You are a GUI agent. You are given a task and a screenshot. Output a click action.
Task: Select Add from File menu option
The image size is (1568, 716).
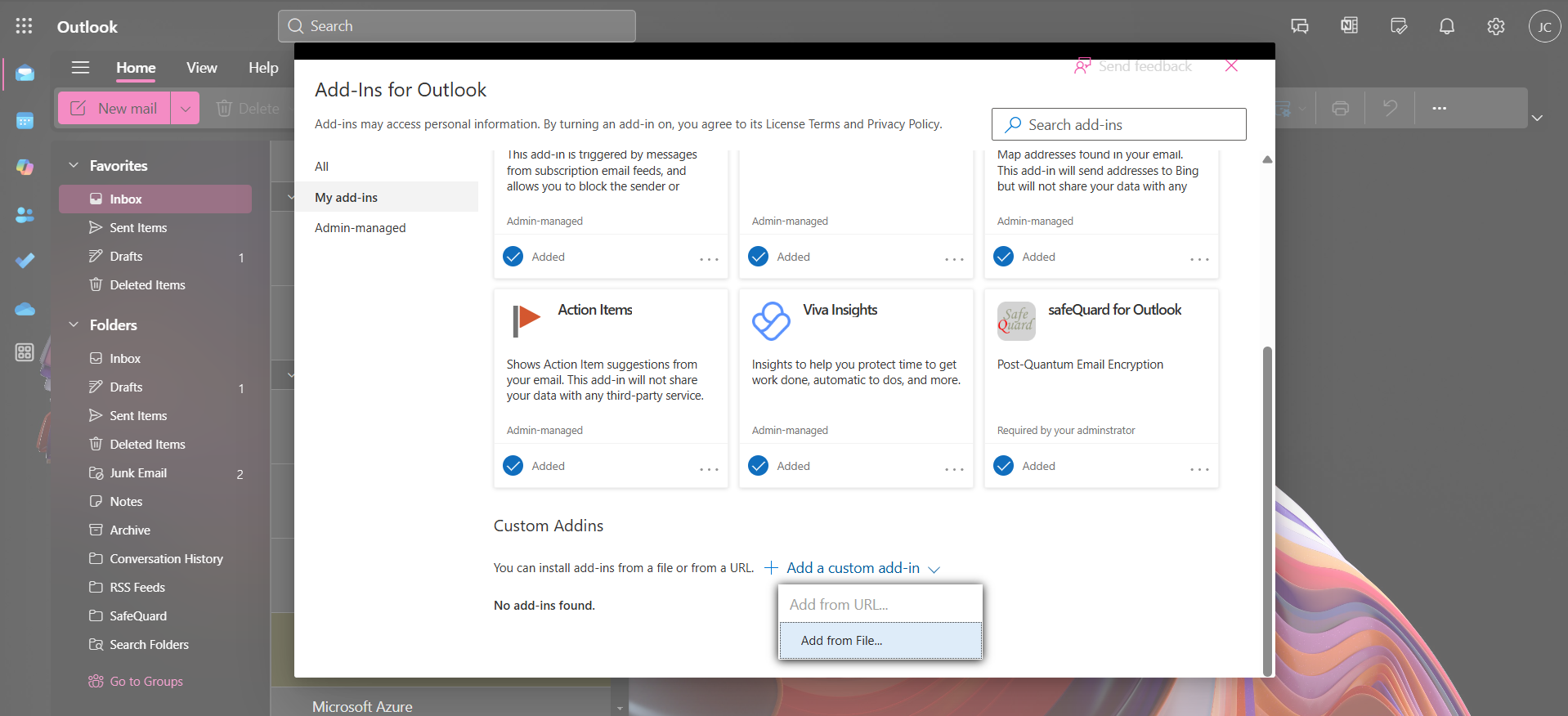pos(880,641)
